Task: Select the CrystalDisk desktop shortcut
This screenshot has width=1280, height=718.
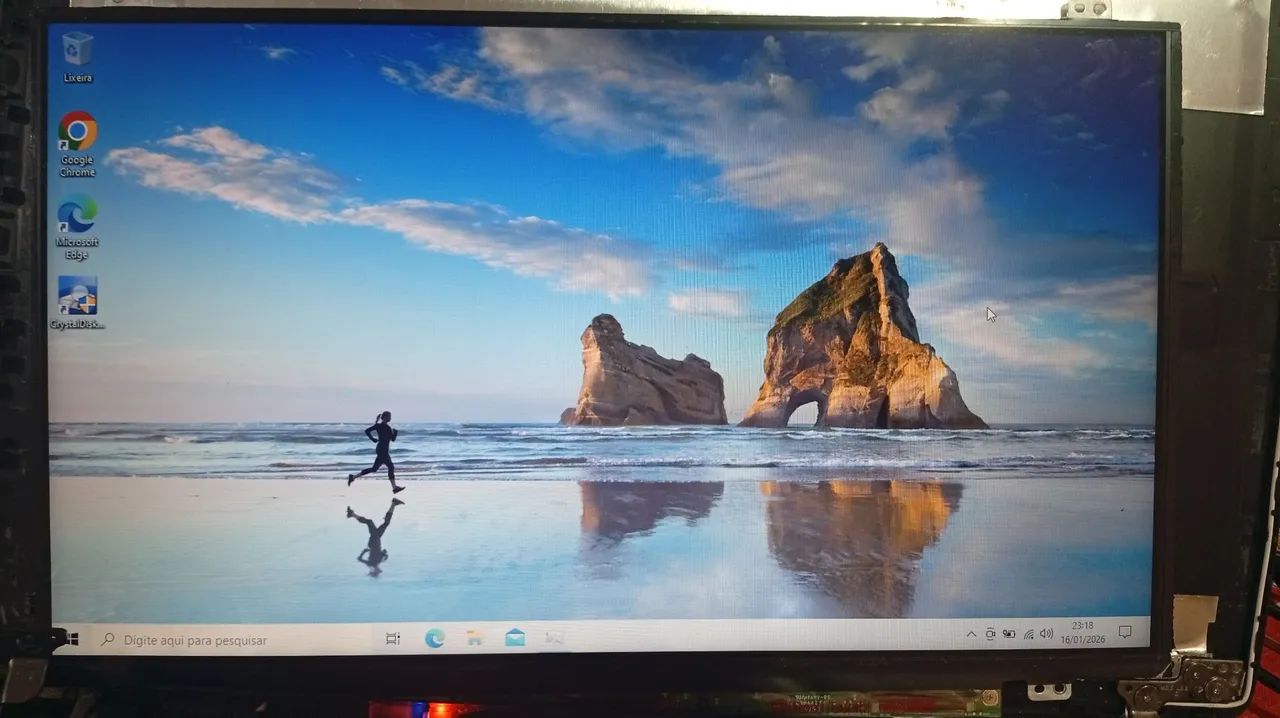Action: [x=77, y=297]
